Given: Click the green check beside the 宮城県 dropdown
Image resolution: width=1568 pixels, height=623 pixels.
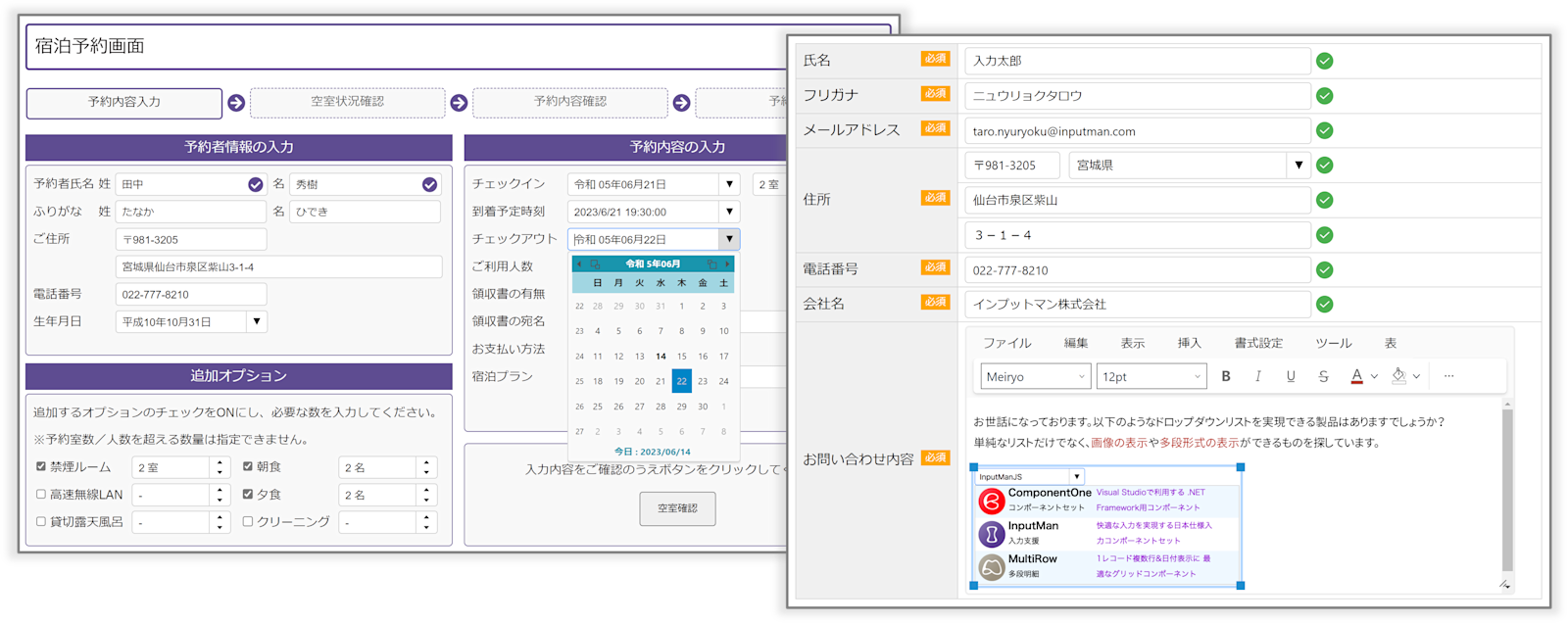Looking at the screenshot, I should click(1325, 166).
